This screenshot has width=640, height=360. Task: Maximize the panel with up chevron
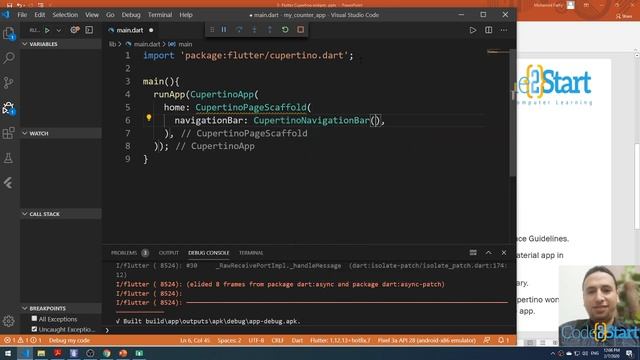click(489, 253)
